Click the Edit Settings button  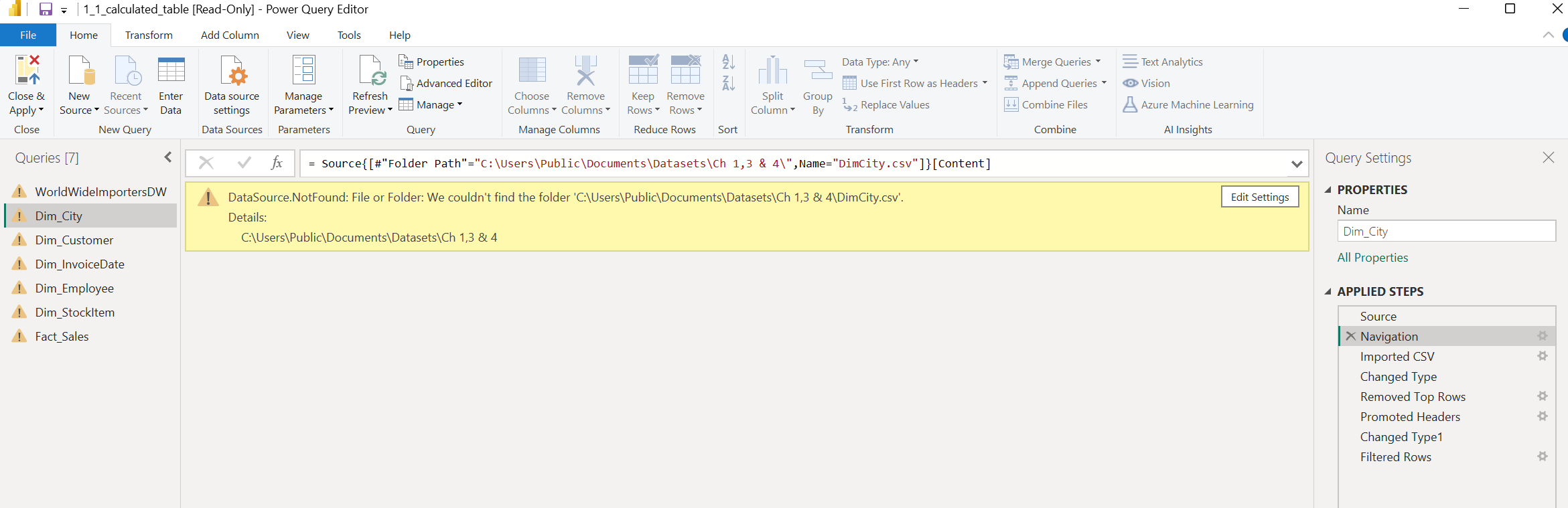click(1260, 197)
